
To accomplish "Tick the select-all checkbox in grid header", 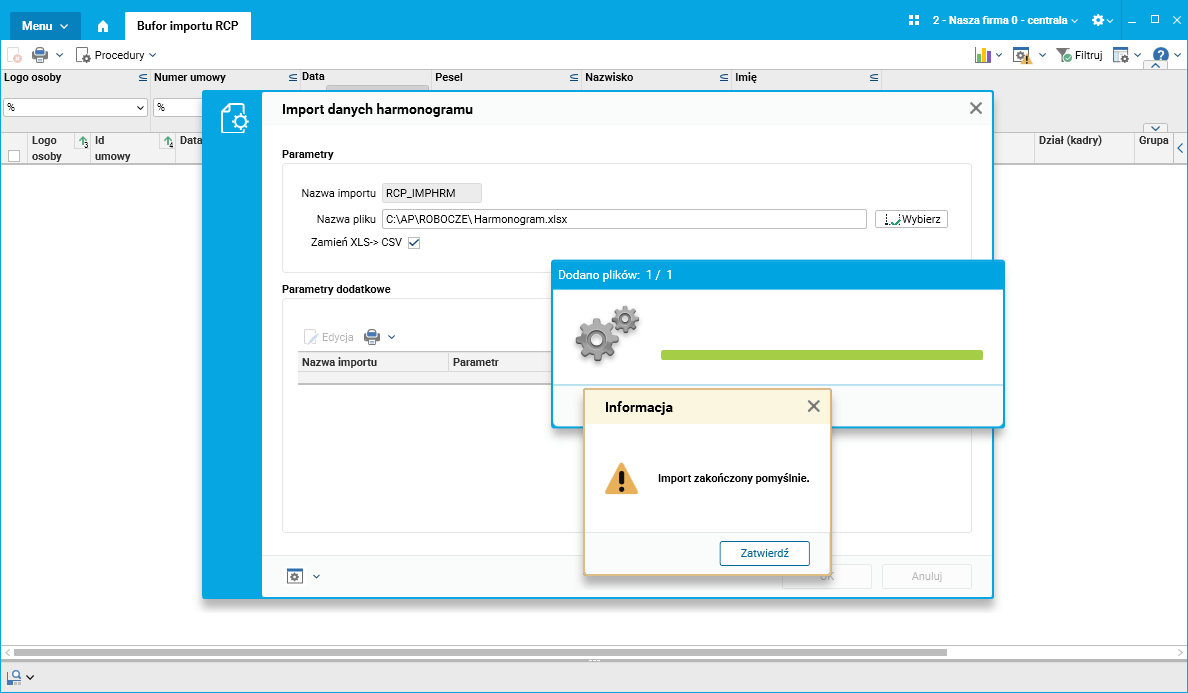I will click(14, 156).
